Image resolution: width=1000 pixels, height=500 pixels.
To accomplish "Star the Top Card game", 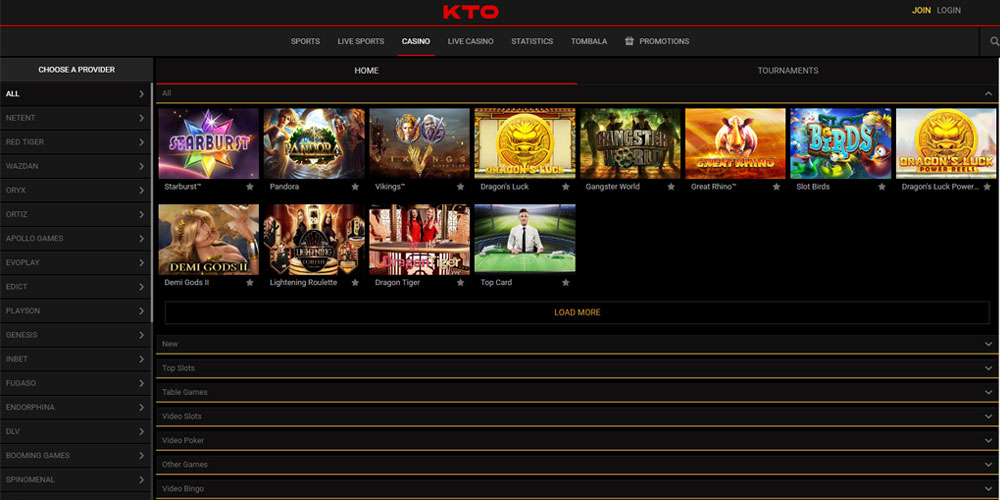I will tap(566, 283).
